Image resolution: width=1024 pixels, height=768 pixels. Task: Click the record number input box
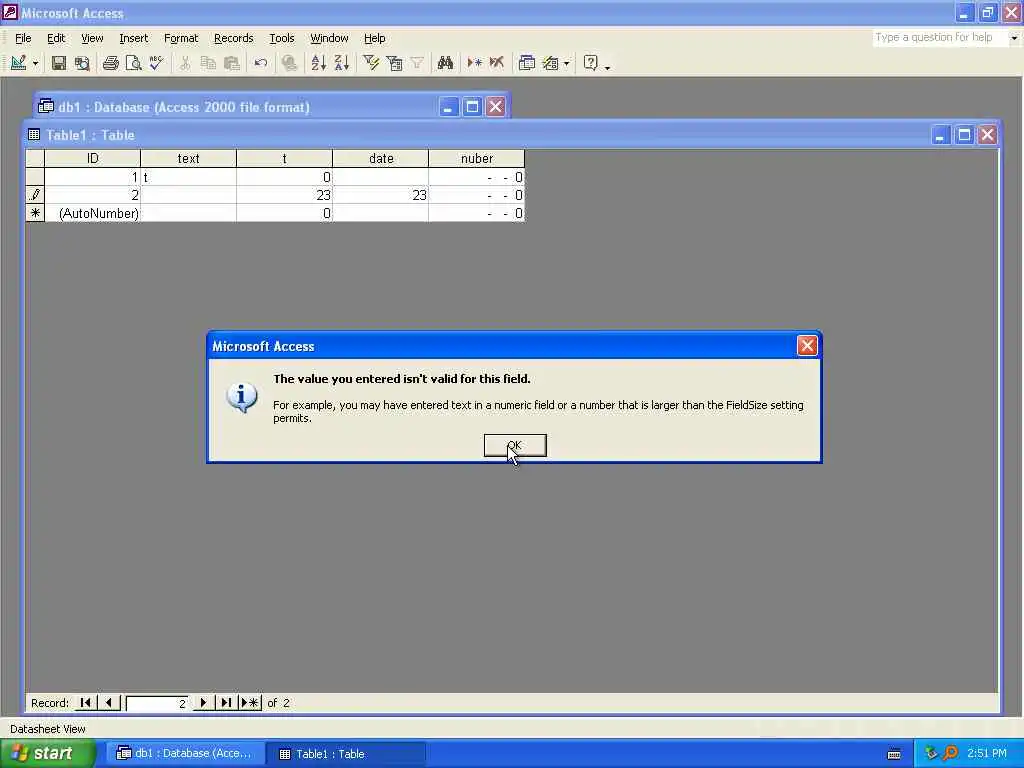click(x=157, y=703)
